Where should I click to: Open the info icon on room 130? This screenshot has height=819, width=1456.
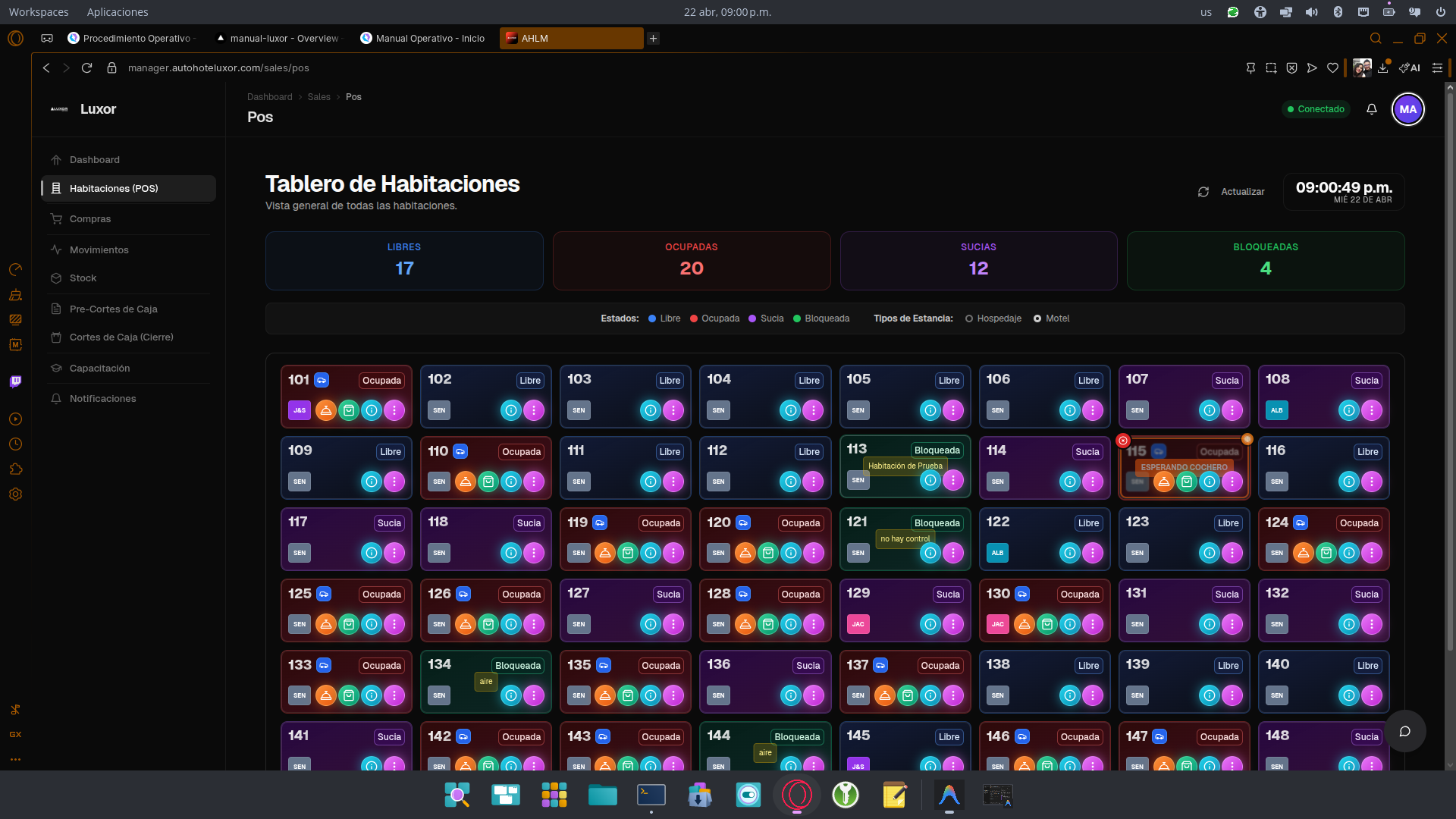click(x=1070, y=624)
